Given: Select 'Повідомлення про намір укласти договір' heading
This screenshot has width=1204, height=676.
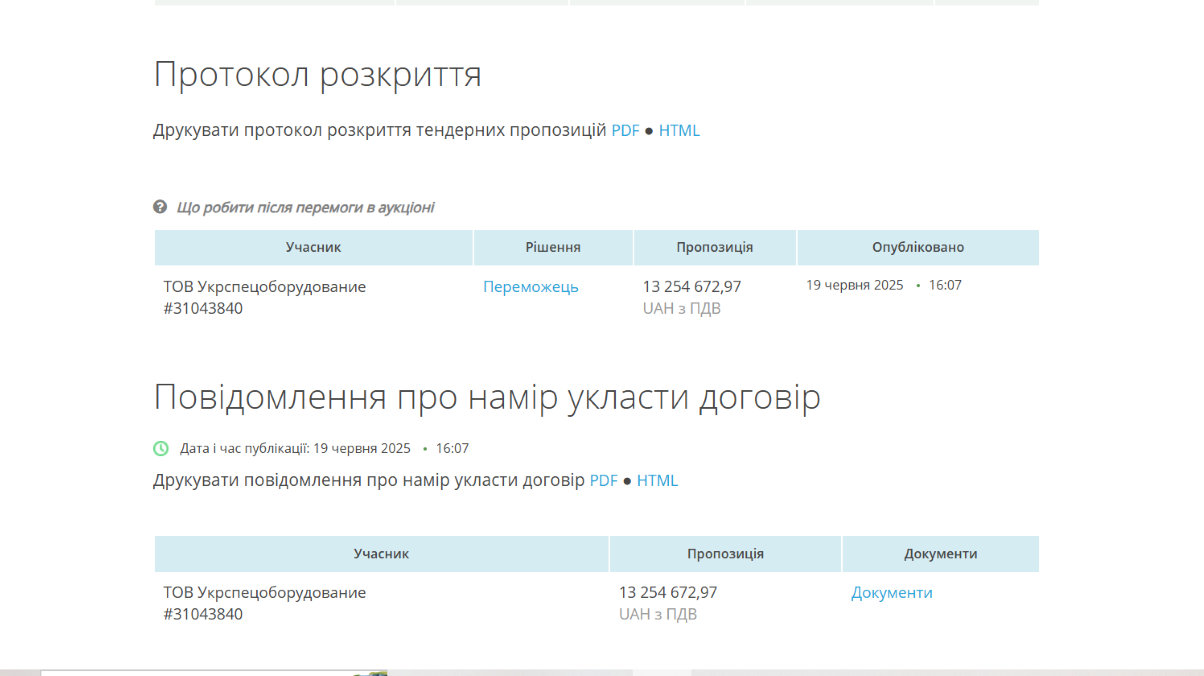Looking at the screenshot, I should tap(487, 398).
